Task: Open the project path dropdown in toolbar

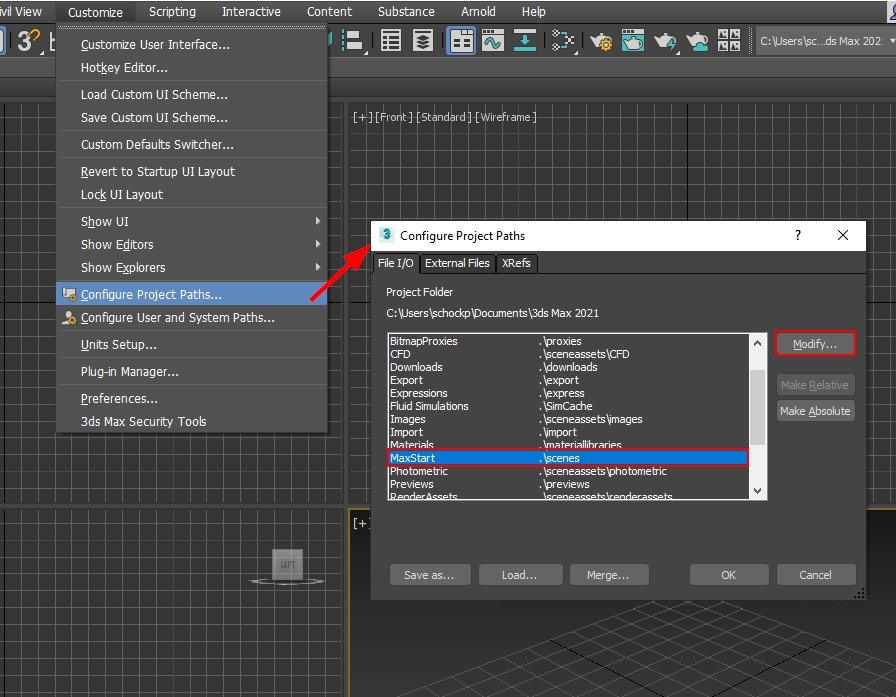Action: tap(823, 41)
